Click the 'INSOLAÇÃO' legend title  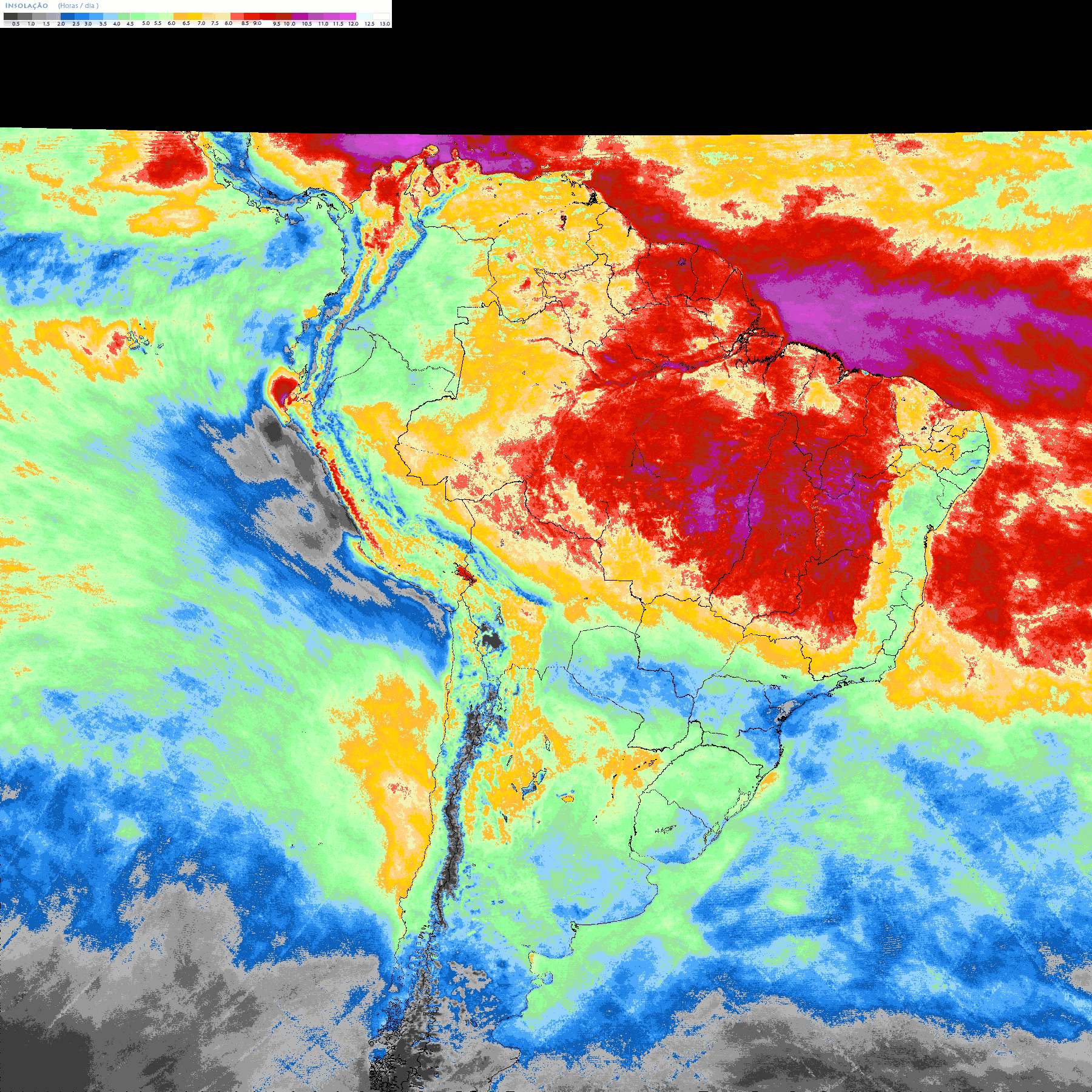coord(27,5)
